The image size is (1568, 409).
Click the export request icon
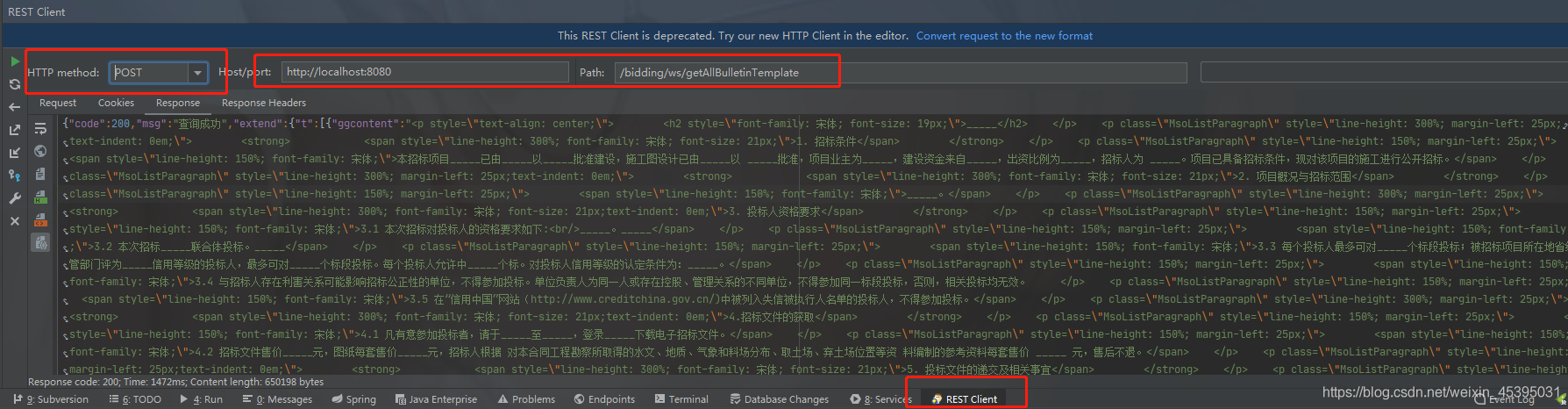[x=15, y=130]
